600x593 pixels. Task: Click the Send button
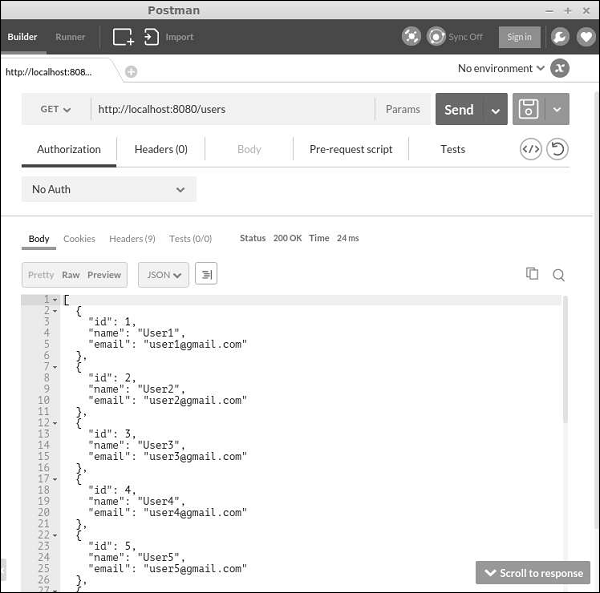(x=459, y=109)
